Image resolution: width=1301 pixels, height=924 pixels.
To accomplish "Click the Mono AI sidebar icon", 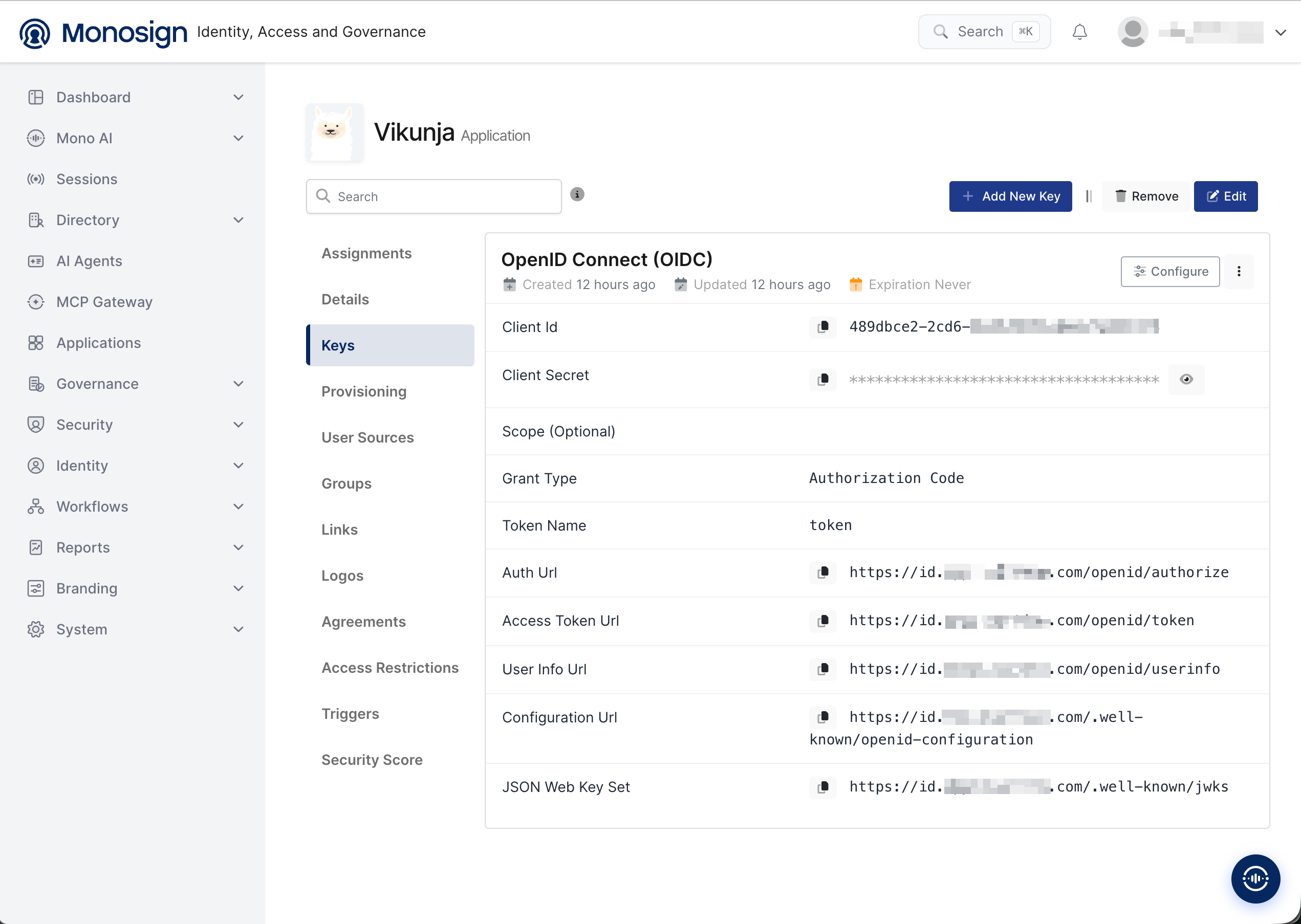I will (x=36, y=138).
